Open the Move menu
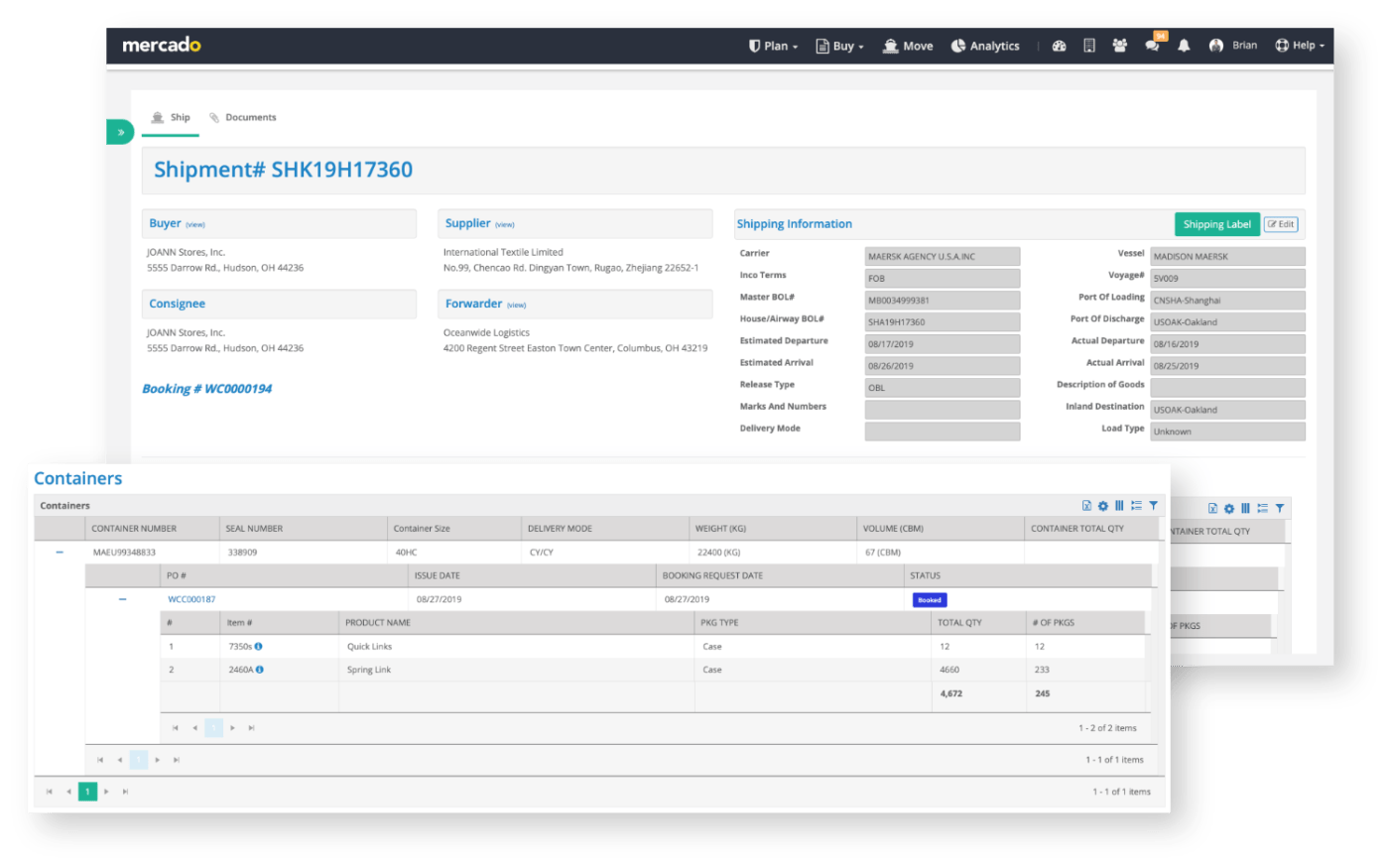This screenshot has height=868, width=1389. 908,46
